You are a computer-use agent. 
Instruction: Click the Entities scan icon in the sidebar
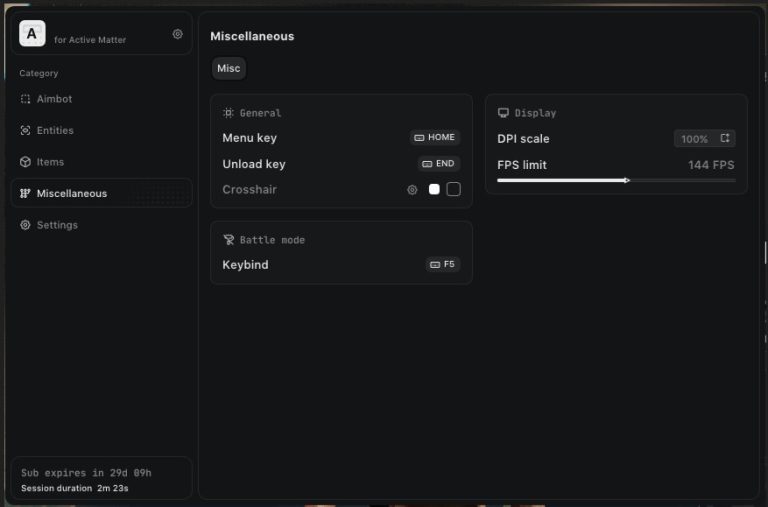point(26,131)
